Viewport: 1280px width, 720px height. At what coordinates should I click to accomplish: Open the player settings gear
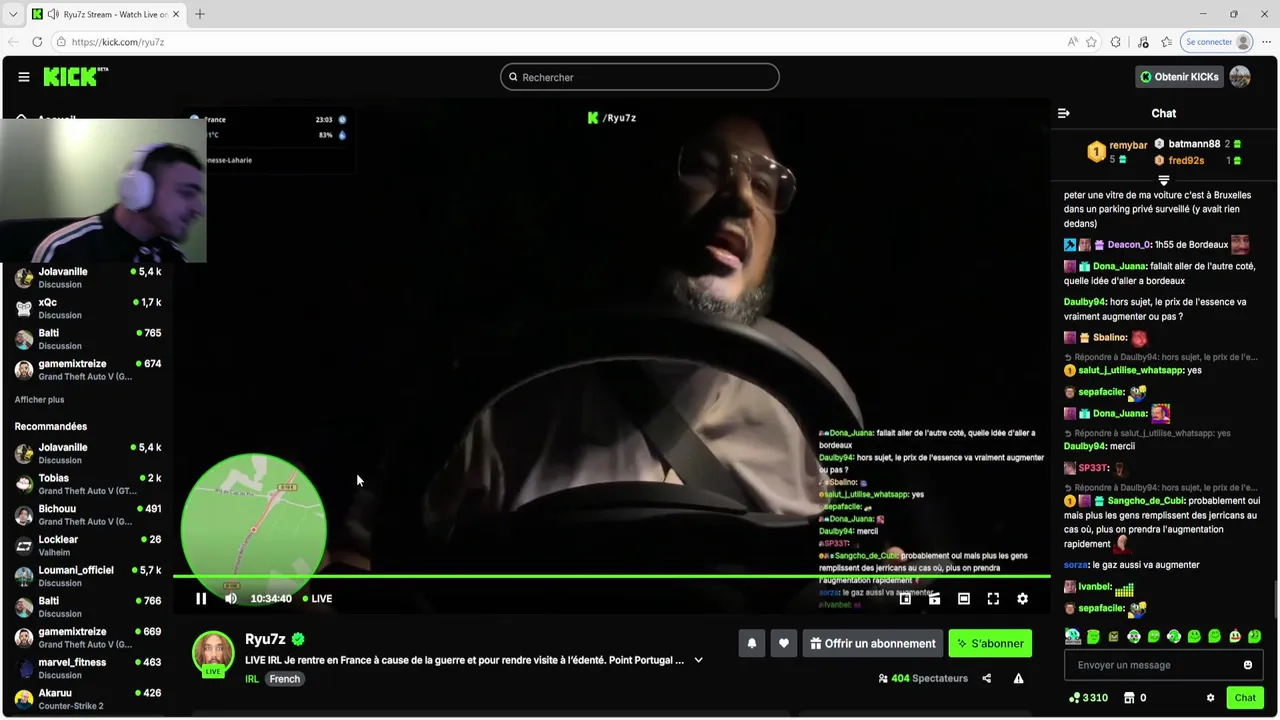point(1022,599)
